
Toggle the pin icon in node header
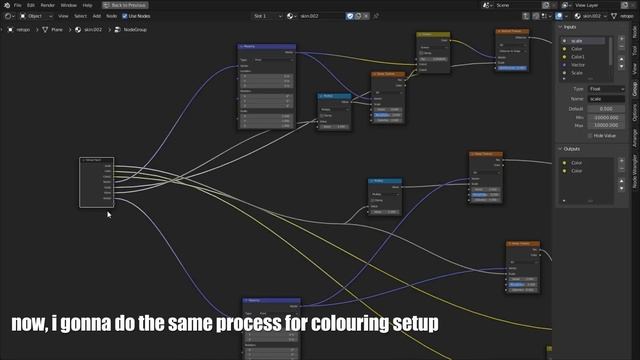376,16
